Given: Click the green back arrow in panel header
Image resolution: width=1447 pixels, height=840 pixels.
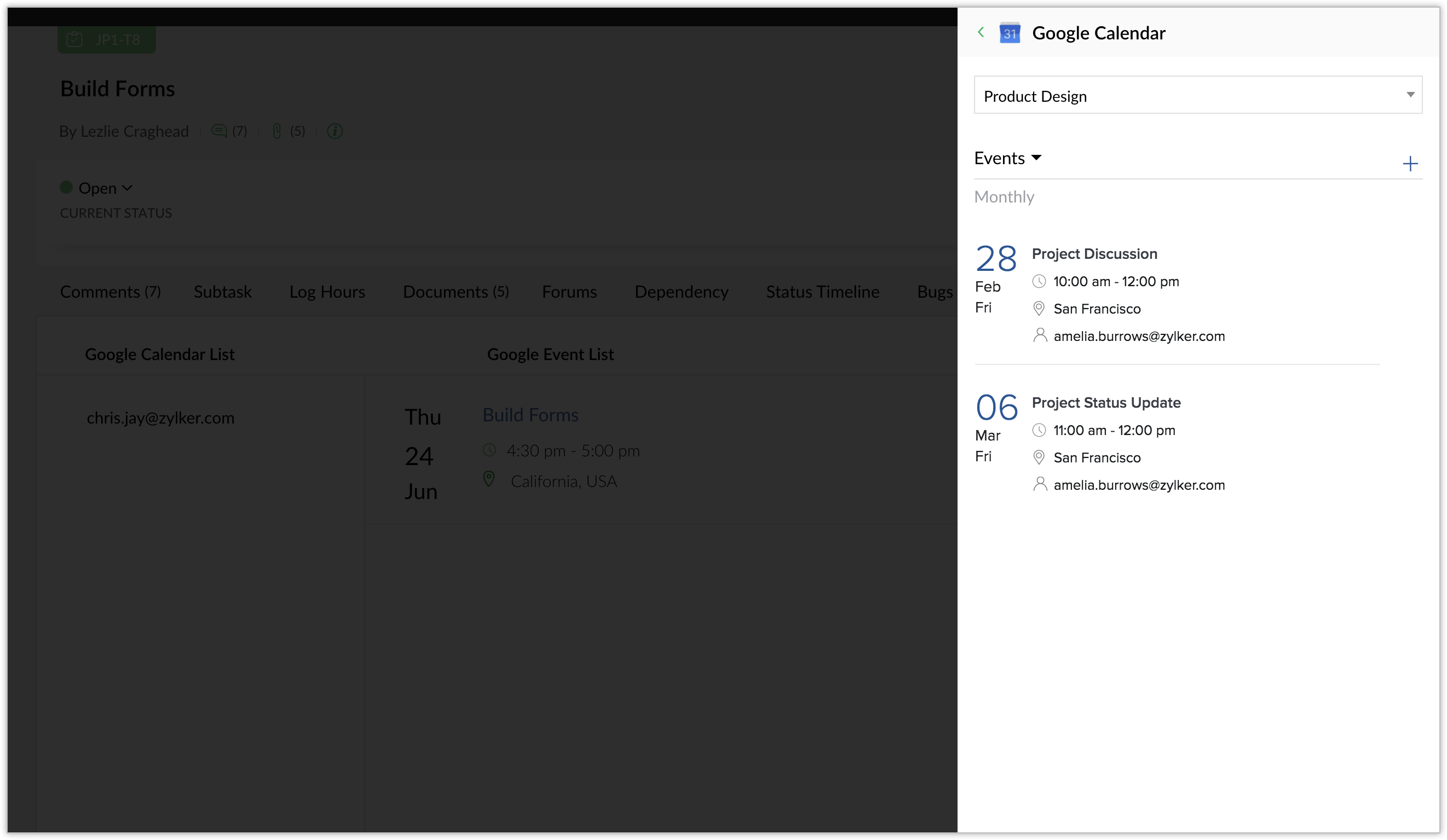Looking at the screenshot, I should pyautogui.click(x=981, y=33).
